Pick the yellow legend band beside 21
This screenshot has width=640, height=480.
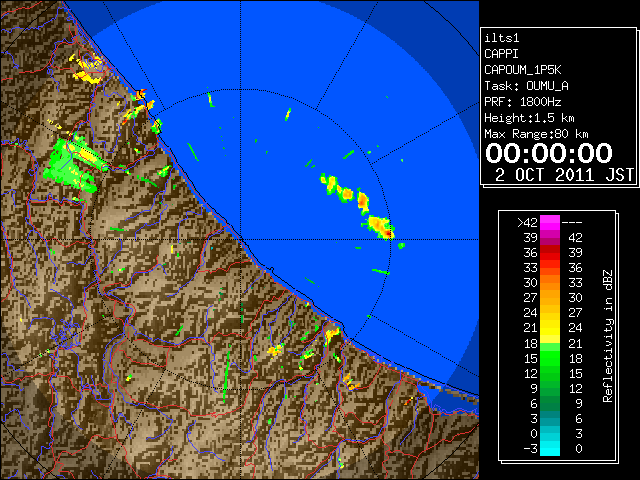550,328
